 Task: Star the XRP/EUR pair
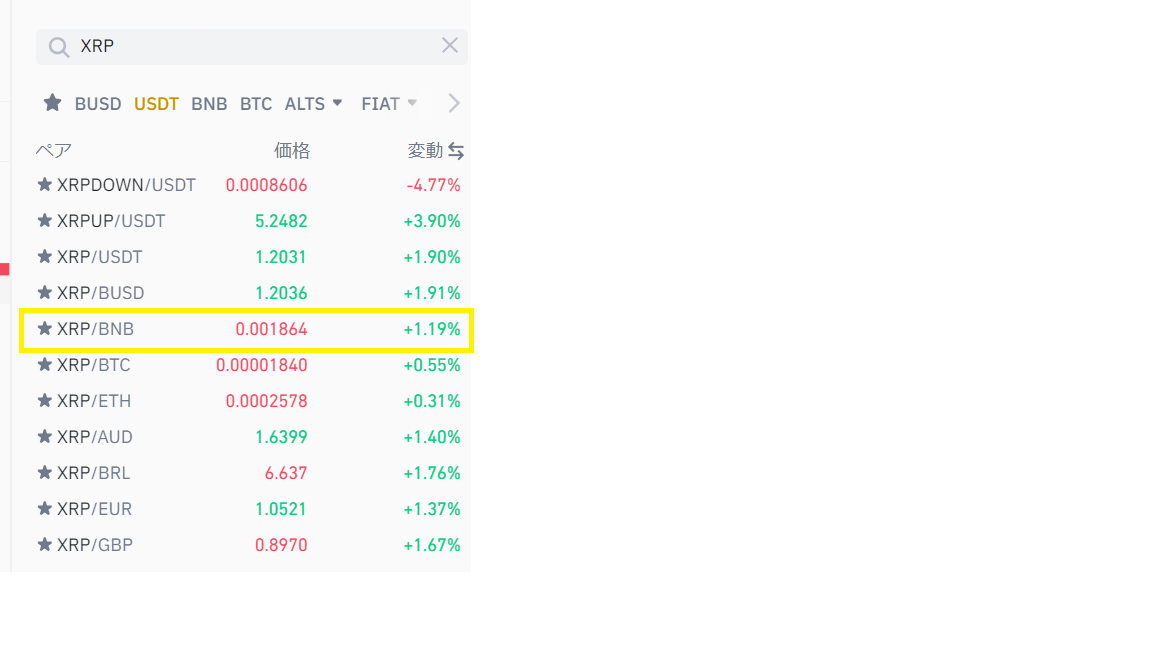click(44, 509)
